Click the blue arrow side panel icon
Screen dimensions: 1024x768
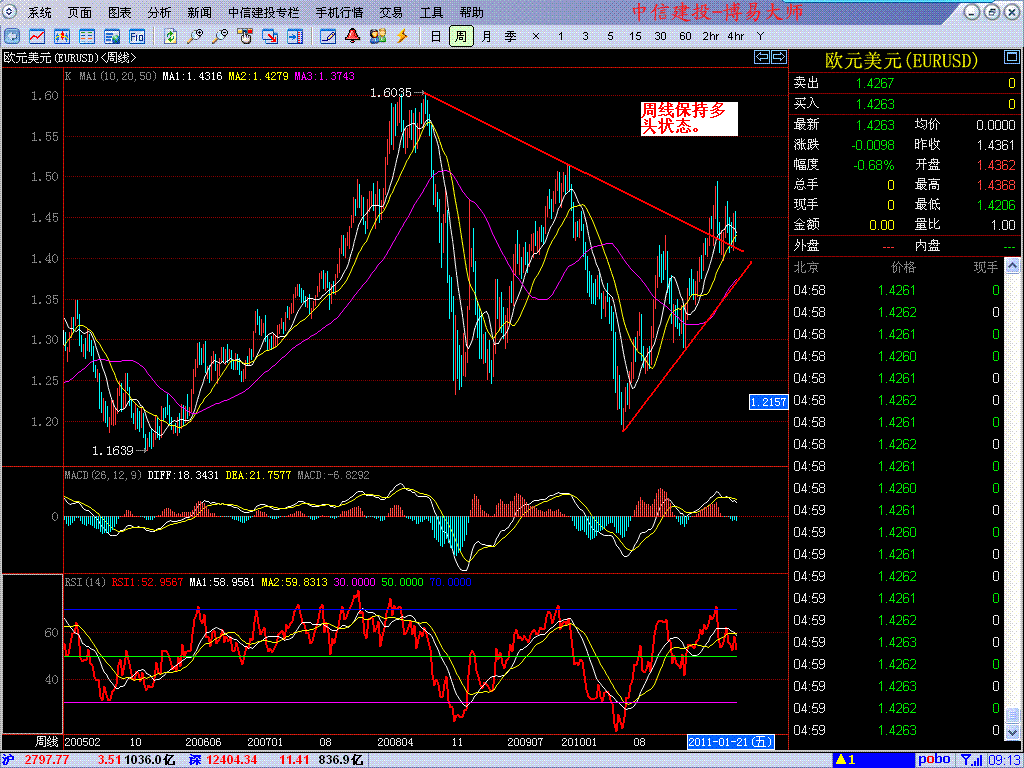295,36
